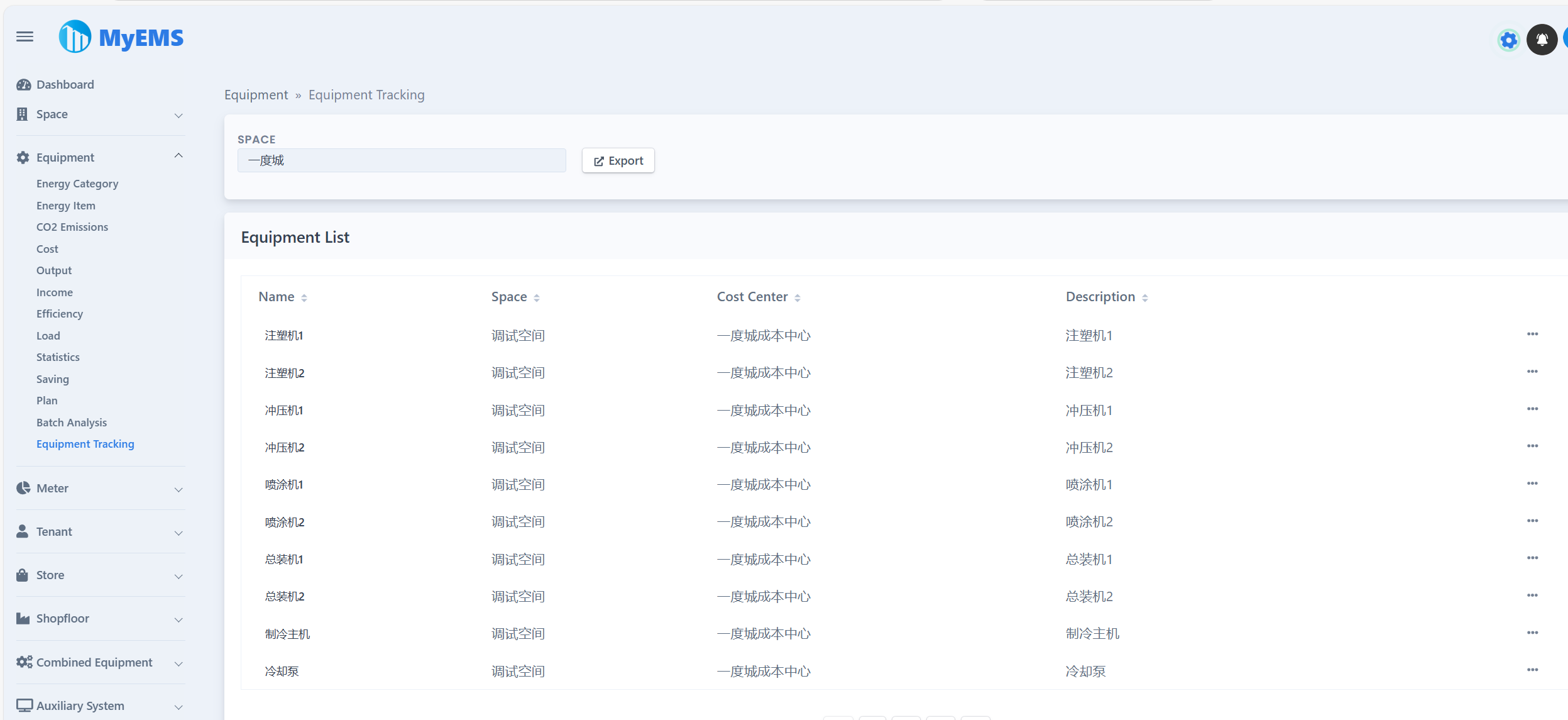Click the MyEMS logo
The width and height of the screenshot is (1568, 720).
tap(121, 36)
